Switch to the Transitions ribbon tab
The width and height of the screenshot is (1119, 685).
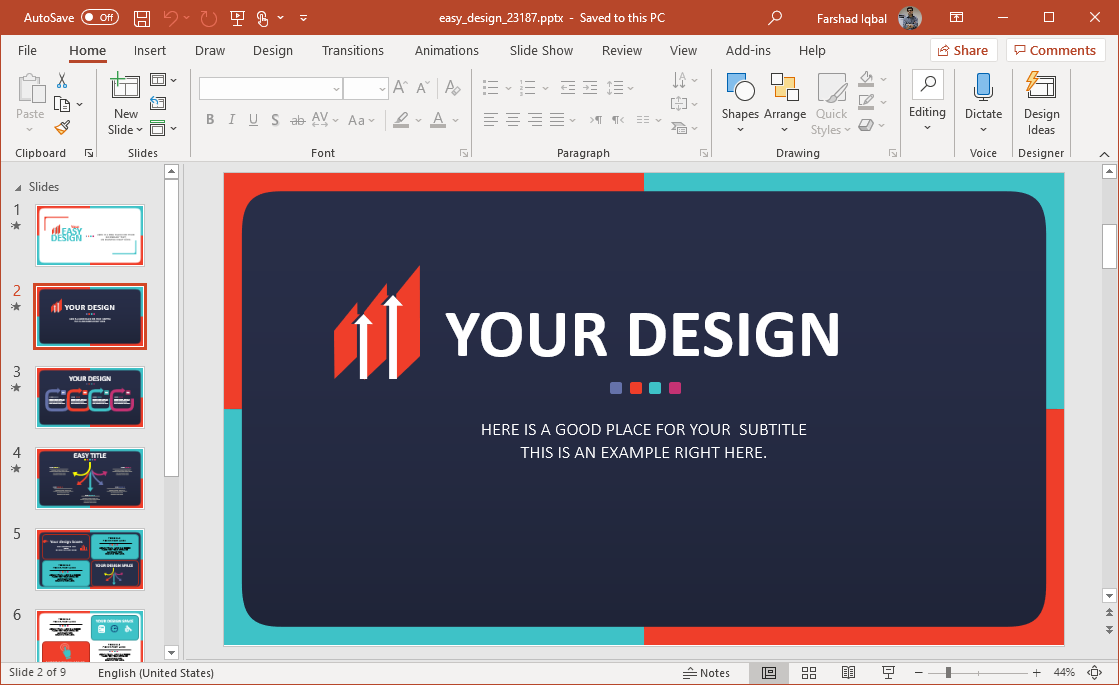click(x=352, y=50)
